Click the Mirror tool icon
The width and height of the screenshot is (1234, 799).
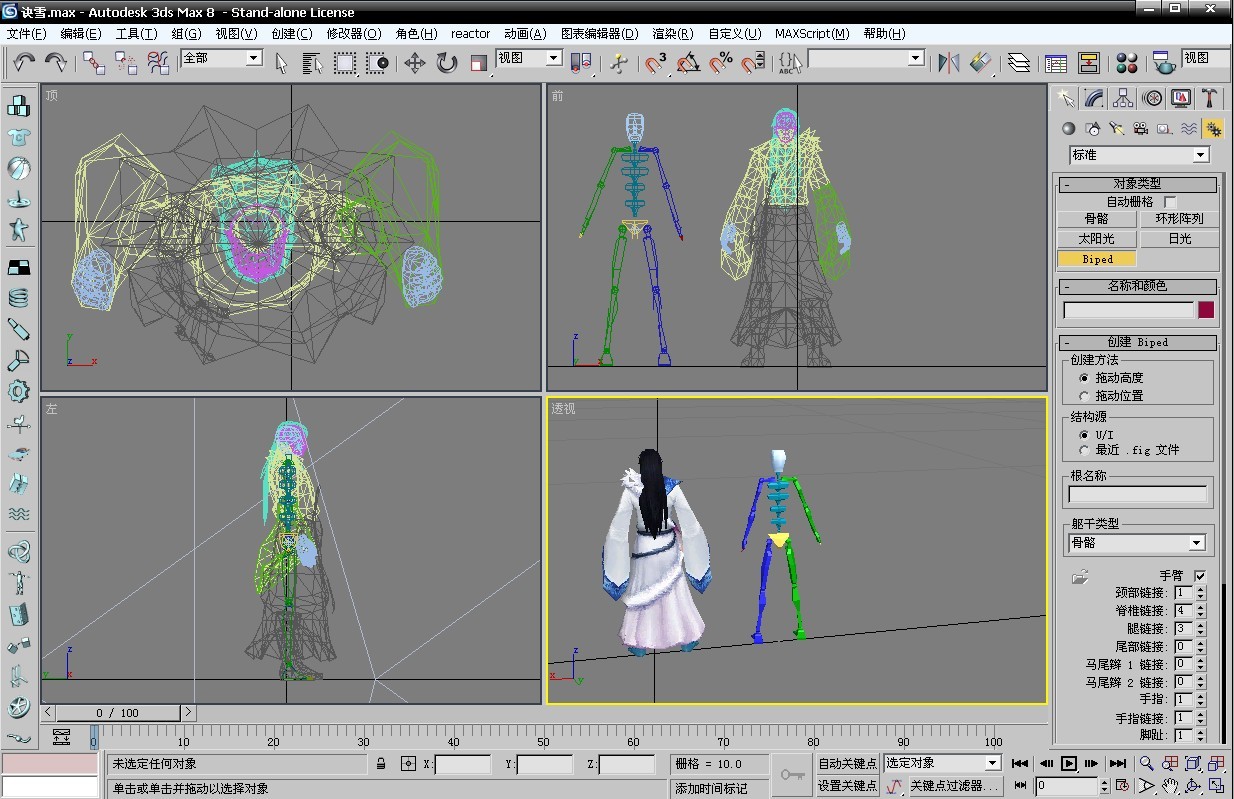[x=947, y=63]
